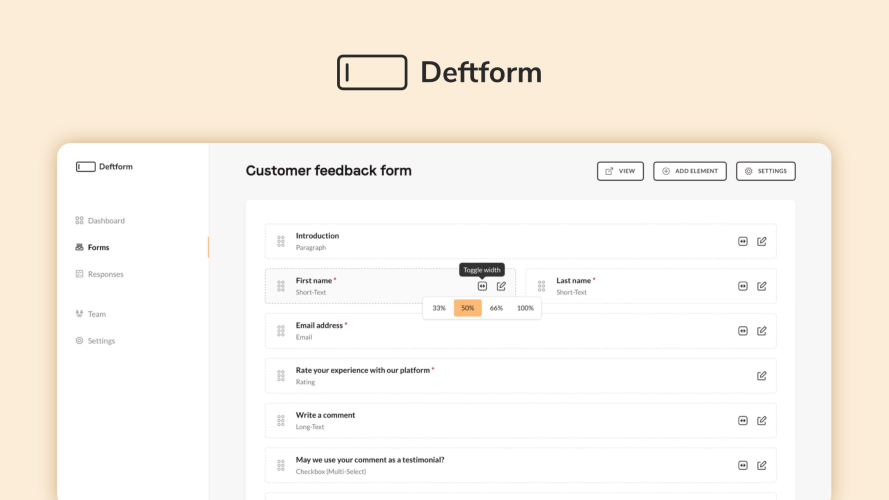Click the Write a comment drag handle
889x500 pixels.
coord(281,421)
